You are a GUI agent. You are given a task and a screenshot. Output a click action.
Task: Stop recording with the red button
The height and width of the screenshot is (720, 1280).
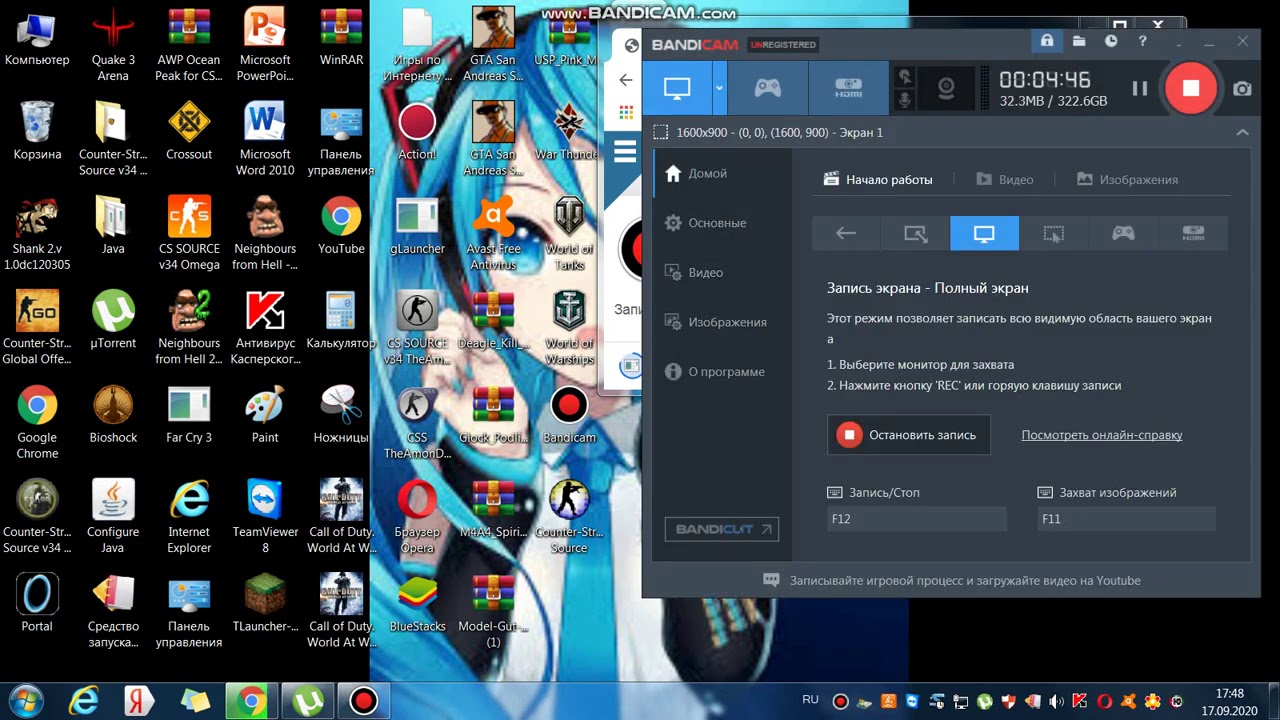[1190, 88]
